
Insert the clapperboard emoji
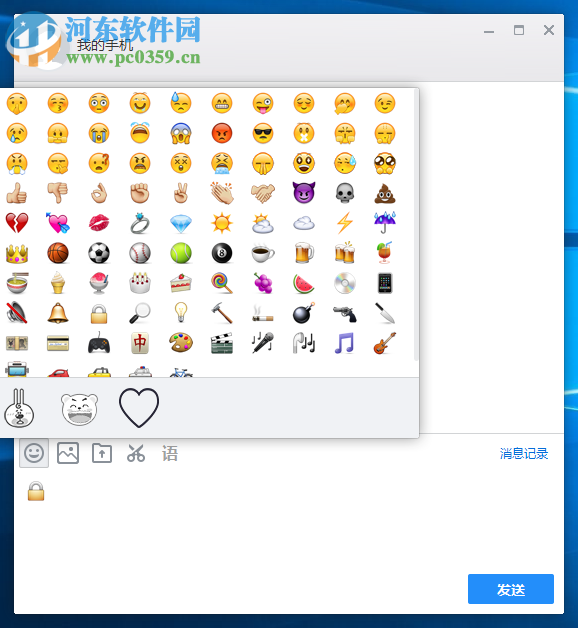pyautogui.click(x=222, y=343)
